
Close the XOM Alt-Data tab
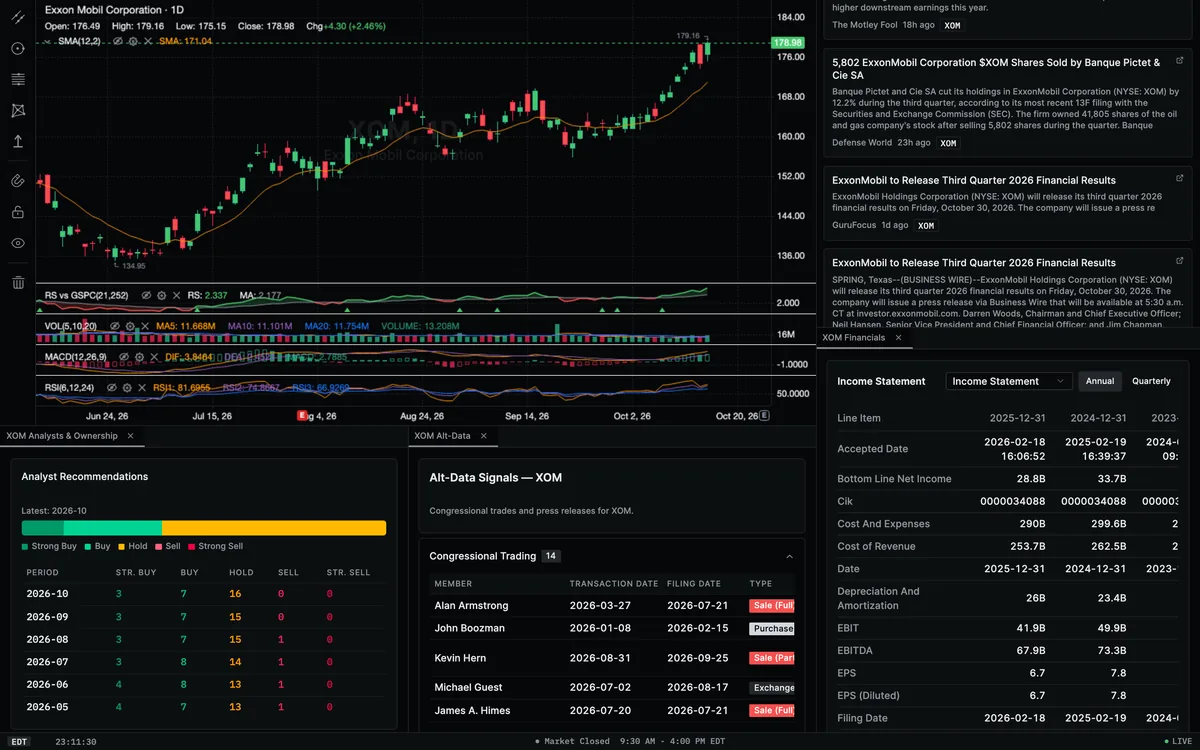[x=483, y=436]
